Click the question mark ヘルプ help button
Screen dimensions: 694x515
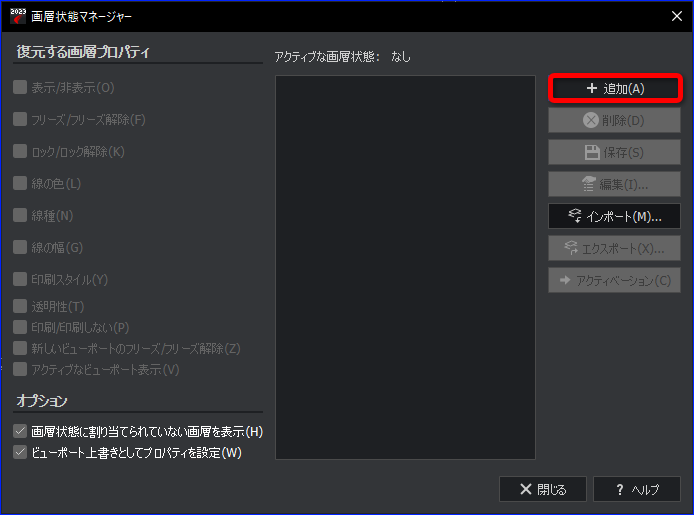pyautogui.click(x=636, y=489)
